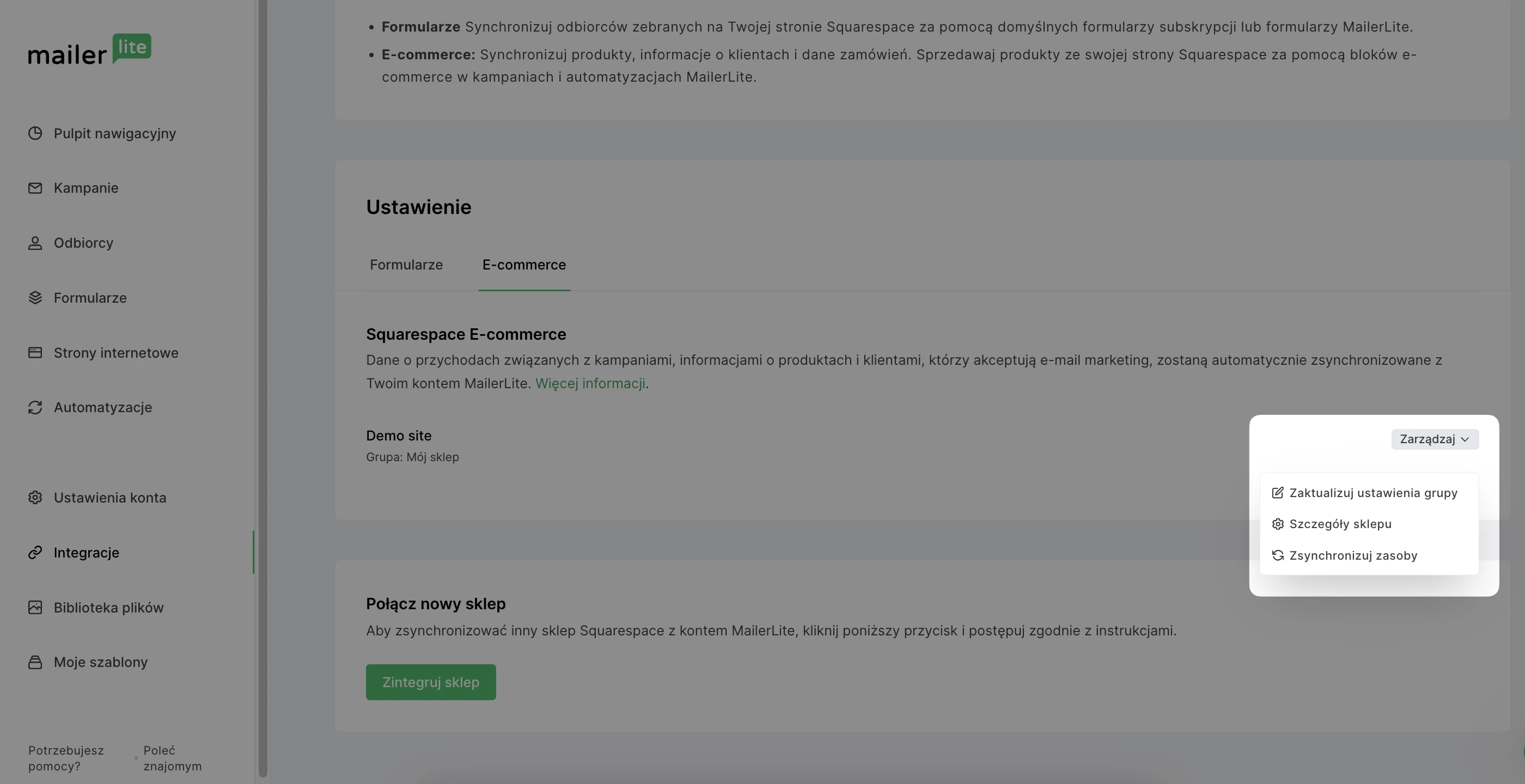The height and width of the screenshot is (784, 1525).
Task: Open Ustawienia konta
Action: [x=110, y=498]
